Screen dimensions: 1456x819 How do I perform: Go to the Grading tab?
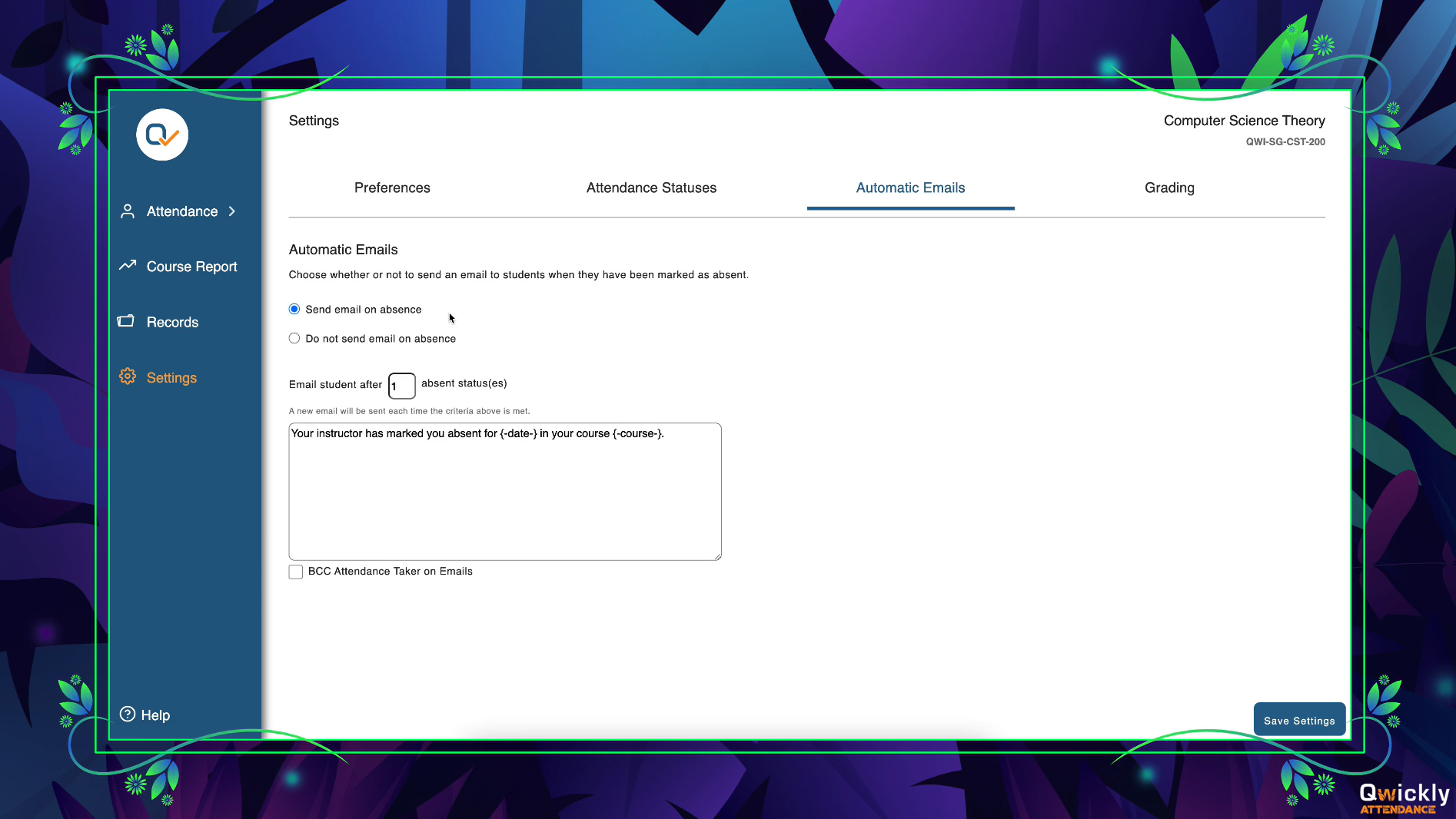[x=1169, y=187]
